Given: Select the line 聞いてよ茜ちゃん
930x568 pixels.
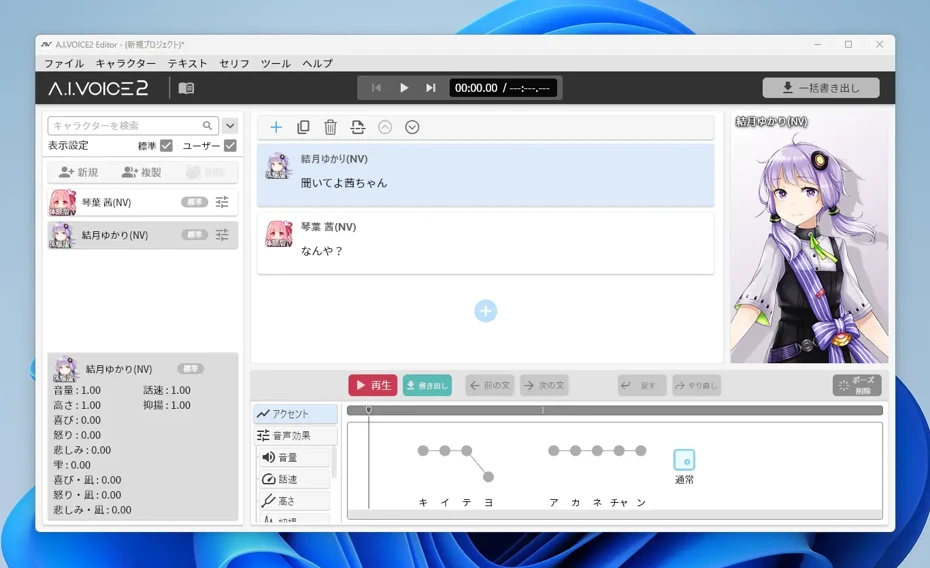Looking at the screenshot, I should [485, 175].
